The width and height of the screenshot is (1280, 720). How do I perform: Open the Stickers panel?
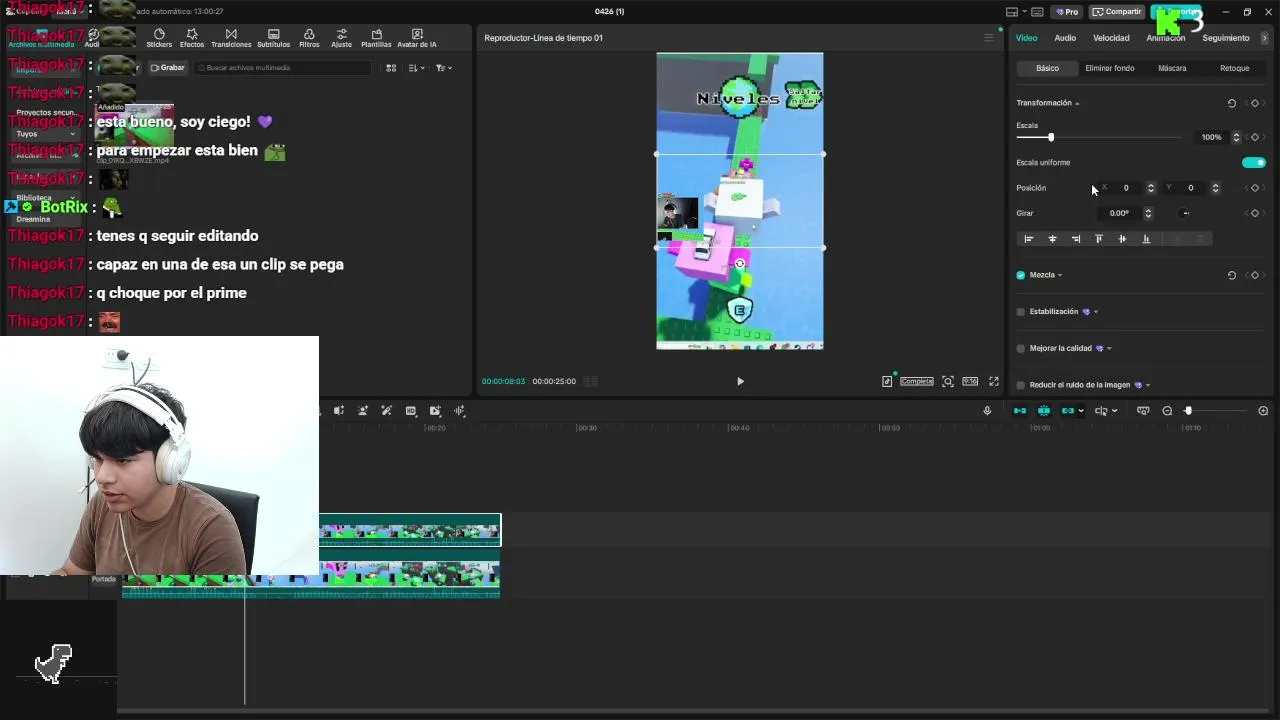coord(159,38)
